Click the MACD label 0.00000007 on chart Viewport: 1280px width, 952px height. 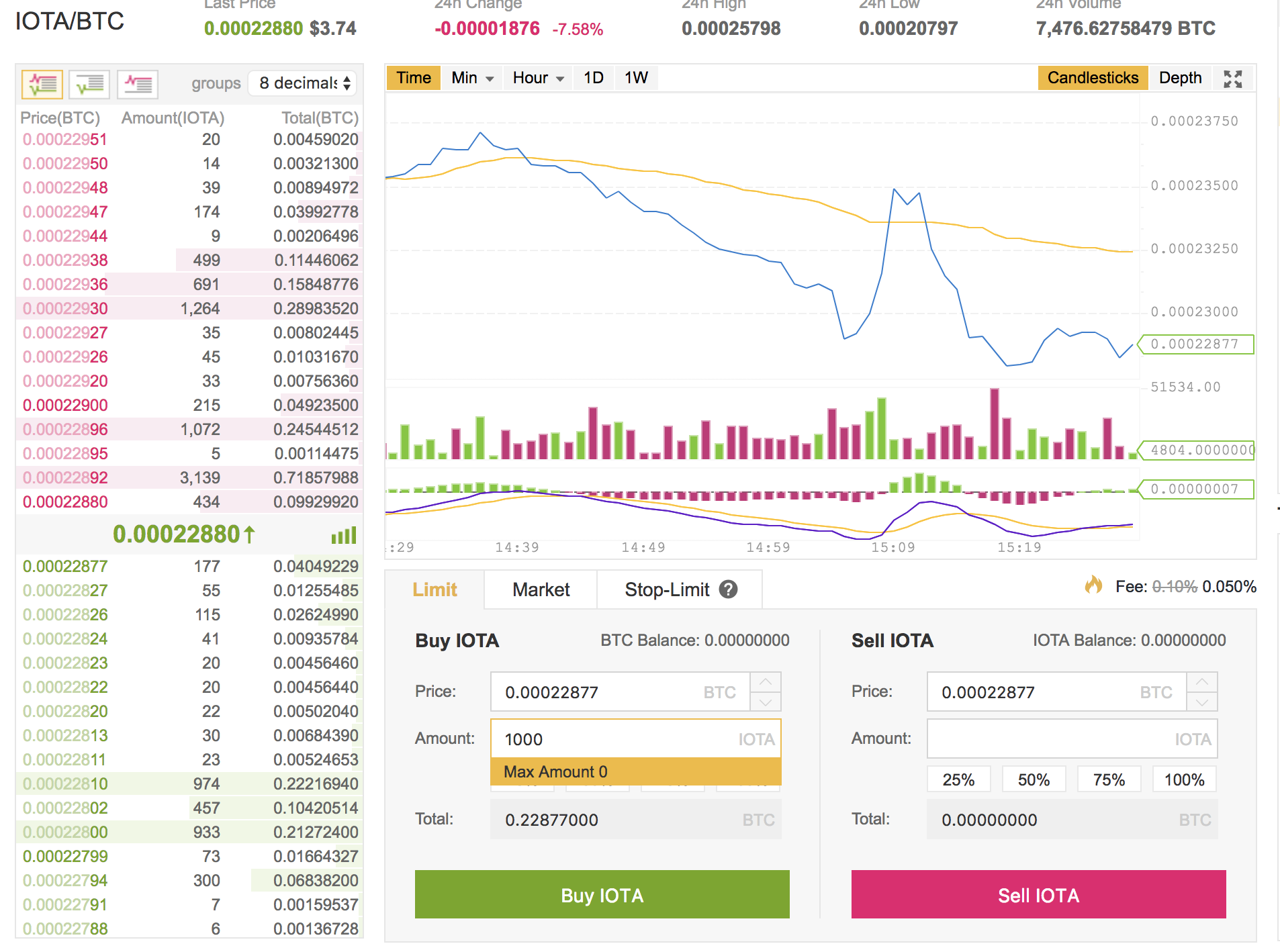tap(1195, 489)
